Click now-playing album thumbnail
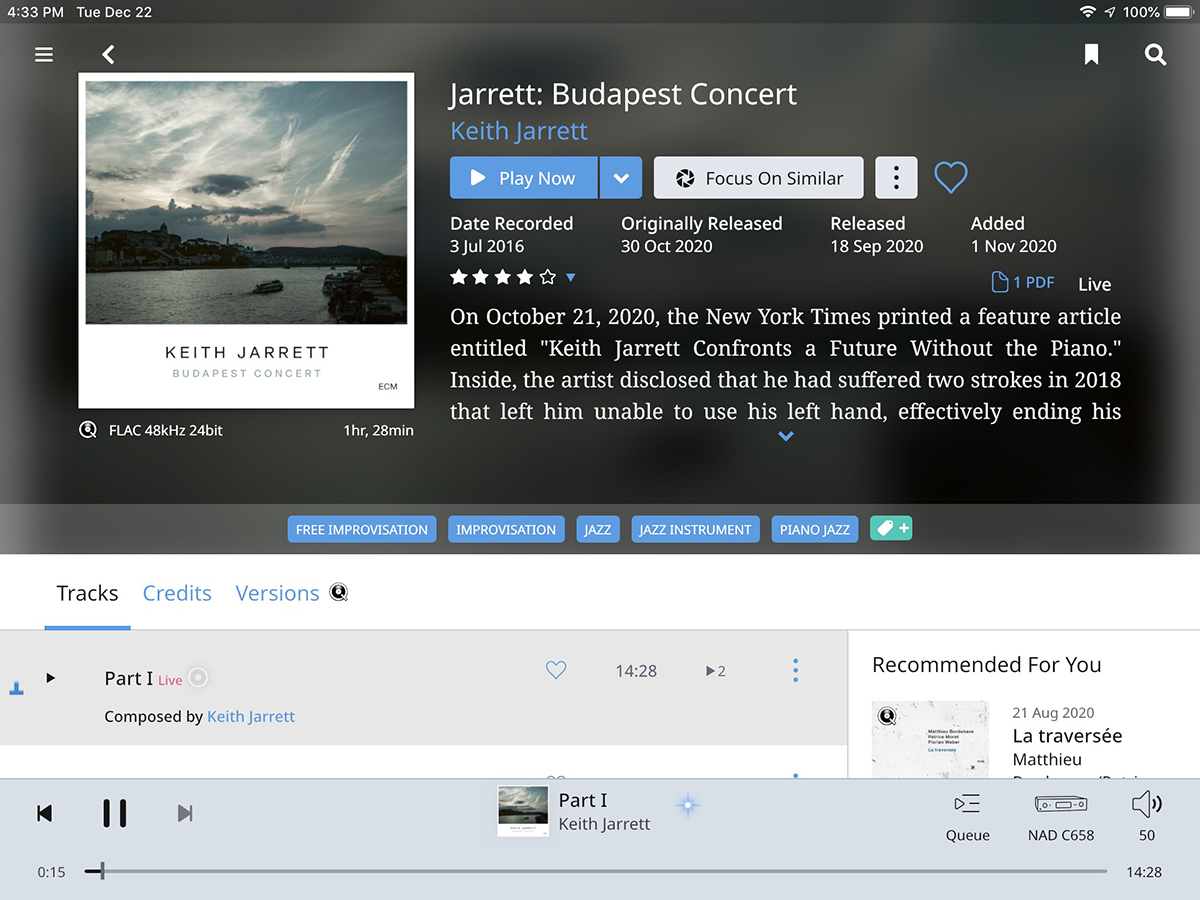 tap(523, 811)
